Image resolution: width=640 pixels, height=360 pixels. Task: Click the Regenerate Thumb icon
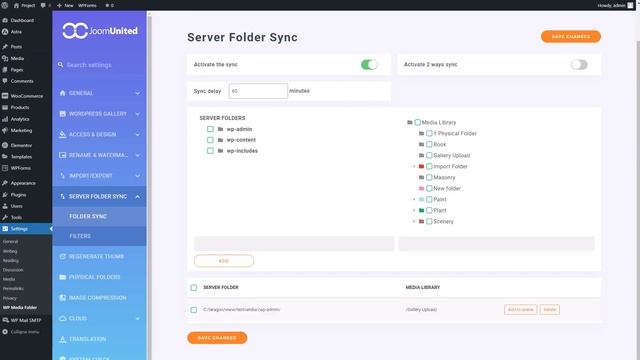point(62,256)
